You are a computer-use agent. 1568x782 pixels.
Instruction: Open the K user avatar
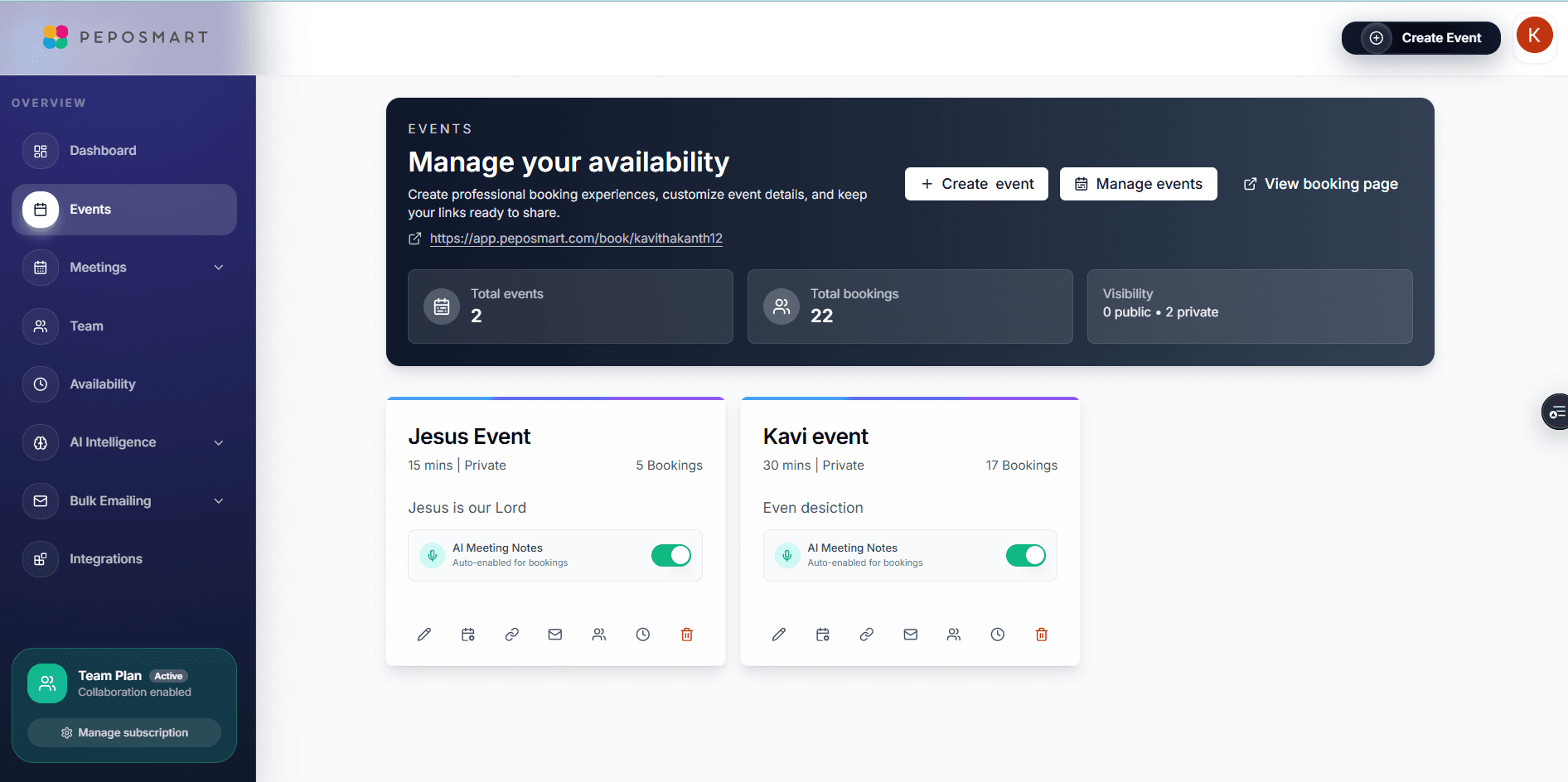1534,36
